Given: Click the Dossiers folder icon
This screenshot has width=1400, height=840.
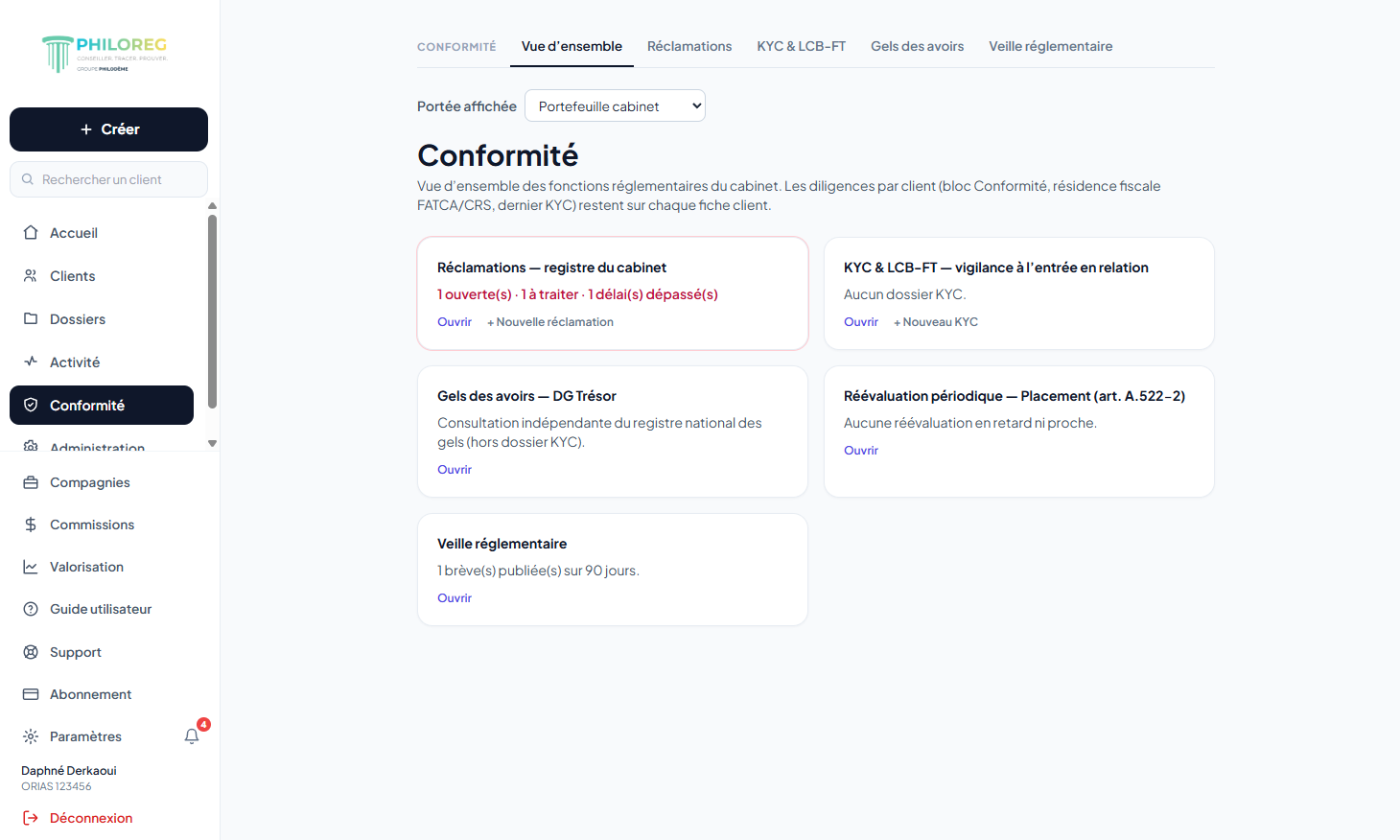Looking at the screenshot, I should click(x=31, y=319).
